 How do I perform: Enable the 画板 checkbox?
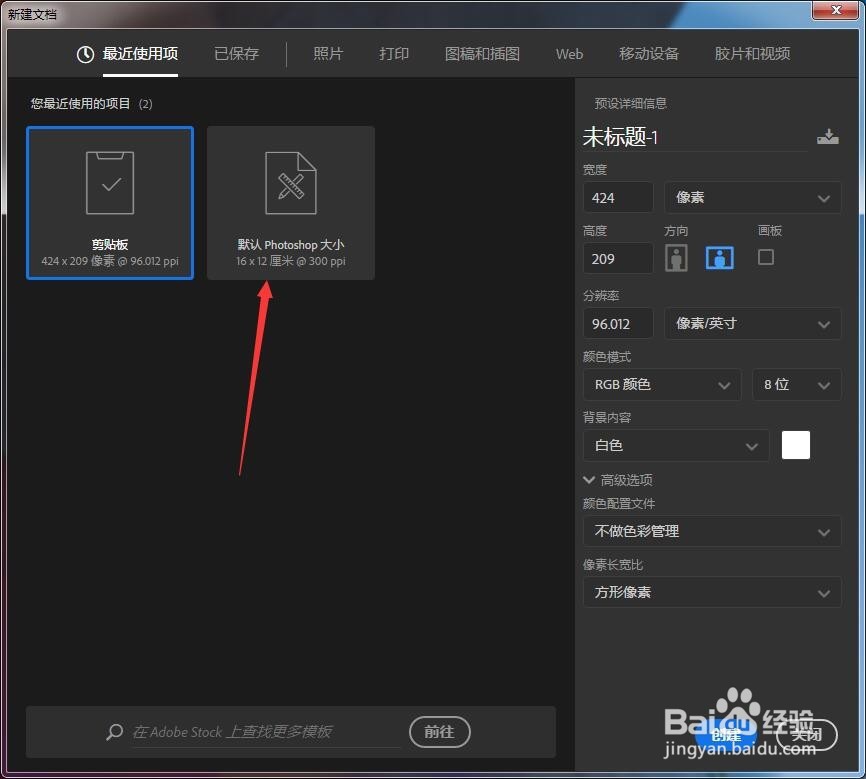click(765, 257)
